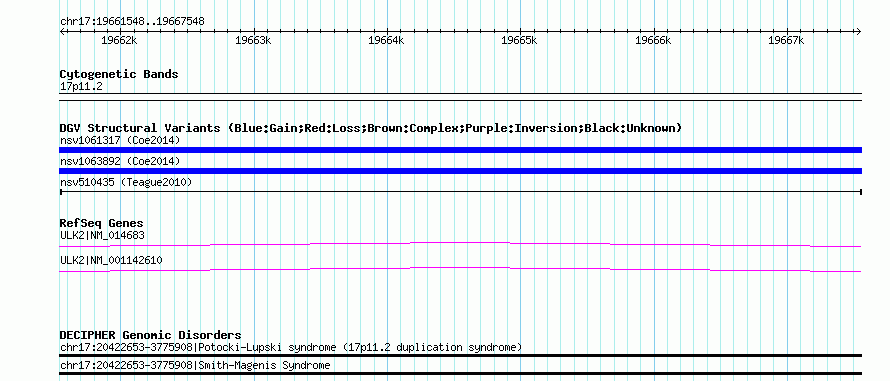Click the blue gain bar for nsv1061317

coord(460,150)
